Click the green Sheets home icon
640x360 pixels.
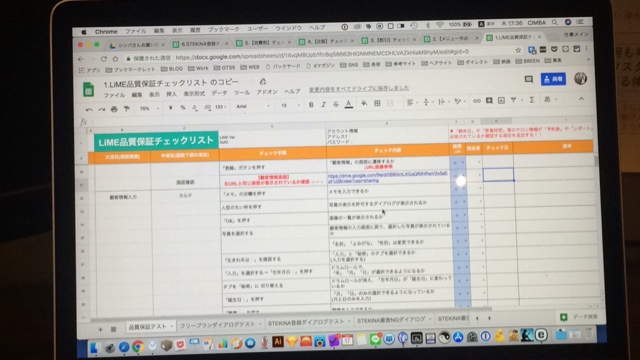(x=89, y=89)
